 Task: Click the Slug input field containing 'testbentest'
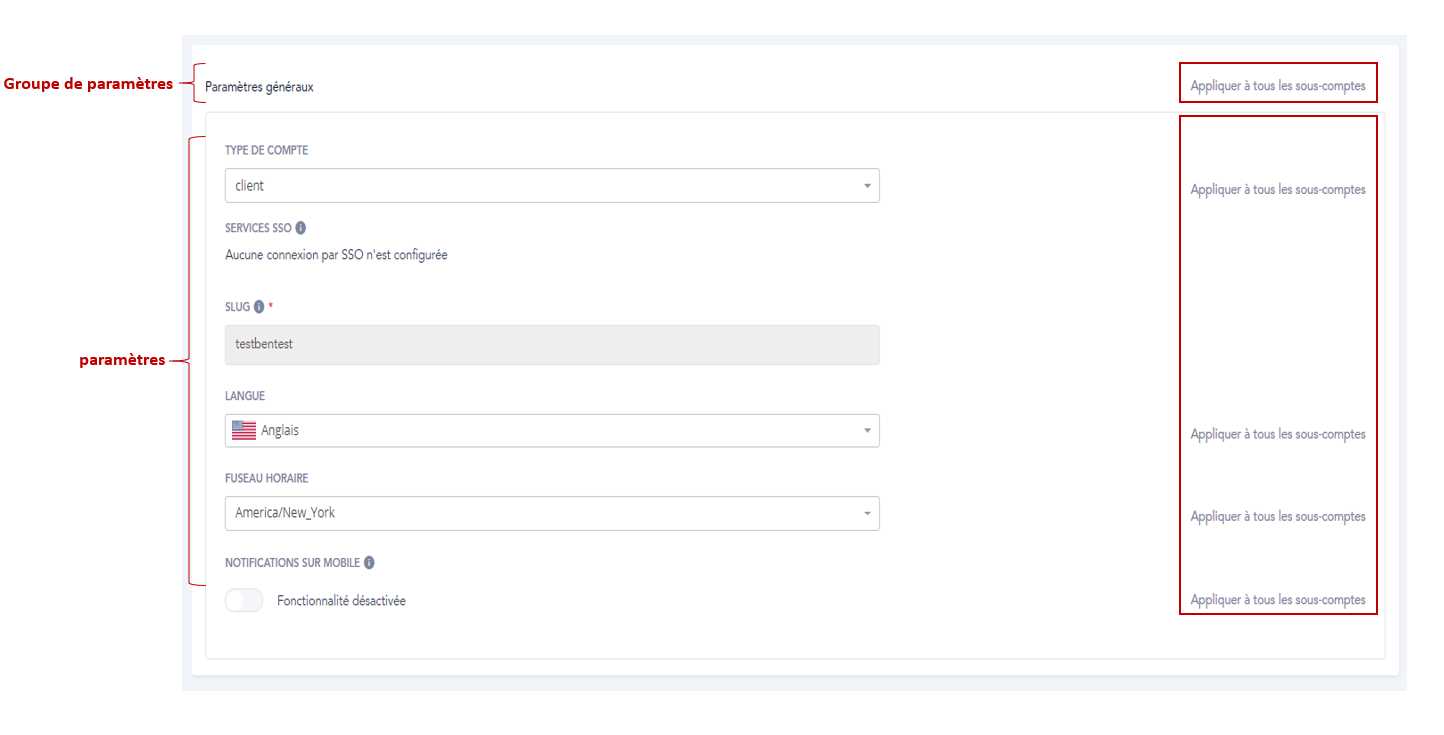click(x=551, y=345)
